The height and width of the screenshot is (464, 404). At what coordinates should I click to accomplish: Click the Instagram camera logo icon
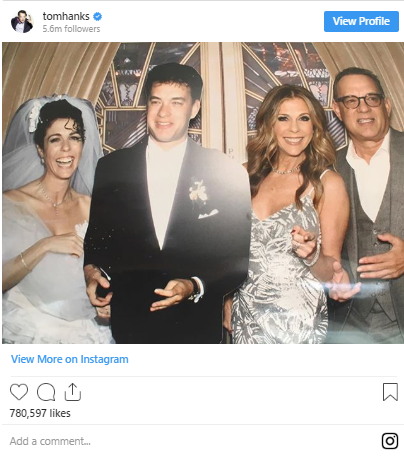coord(390,441)
